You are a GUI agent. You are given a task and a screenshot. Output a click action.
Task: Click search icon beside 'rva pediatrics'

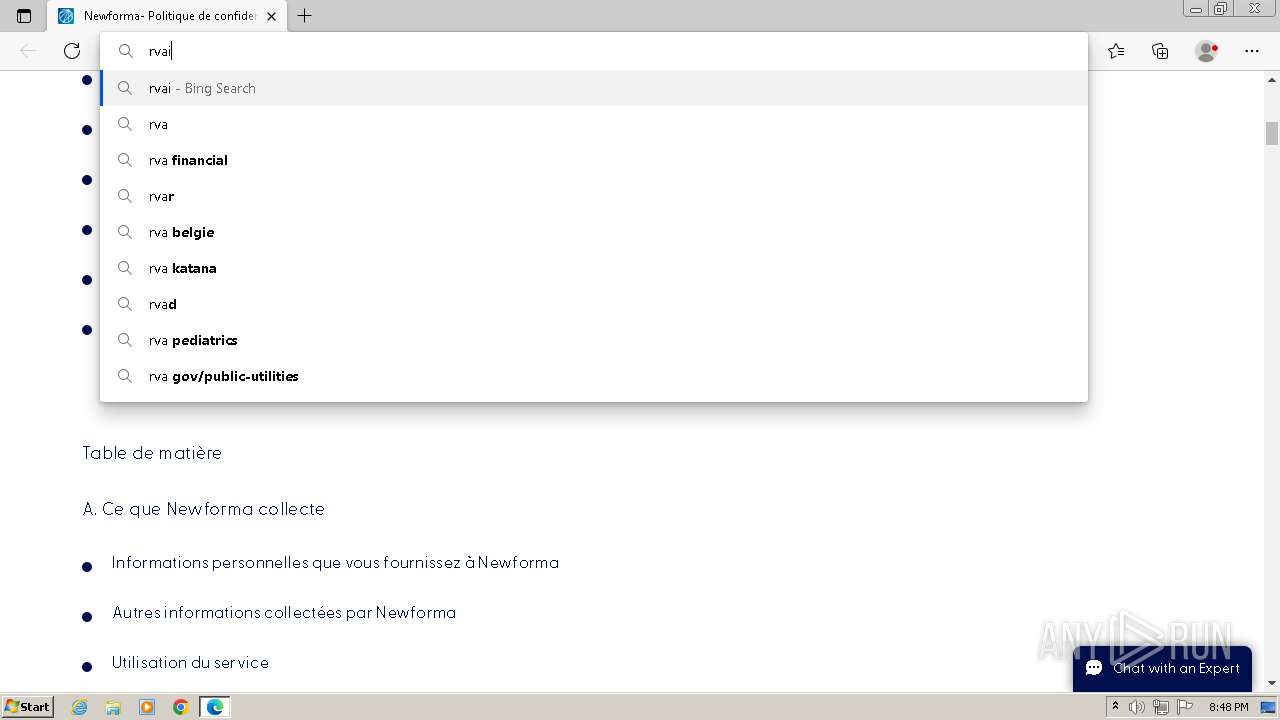pos(125,340)
